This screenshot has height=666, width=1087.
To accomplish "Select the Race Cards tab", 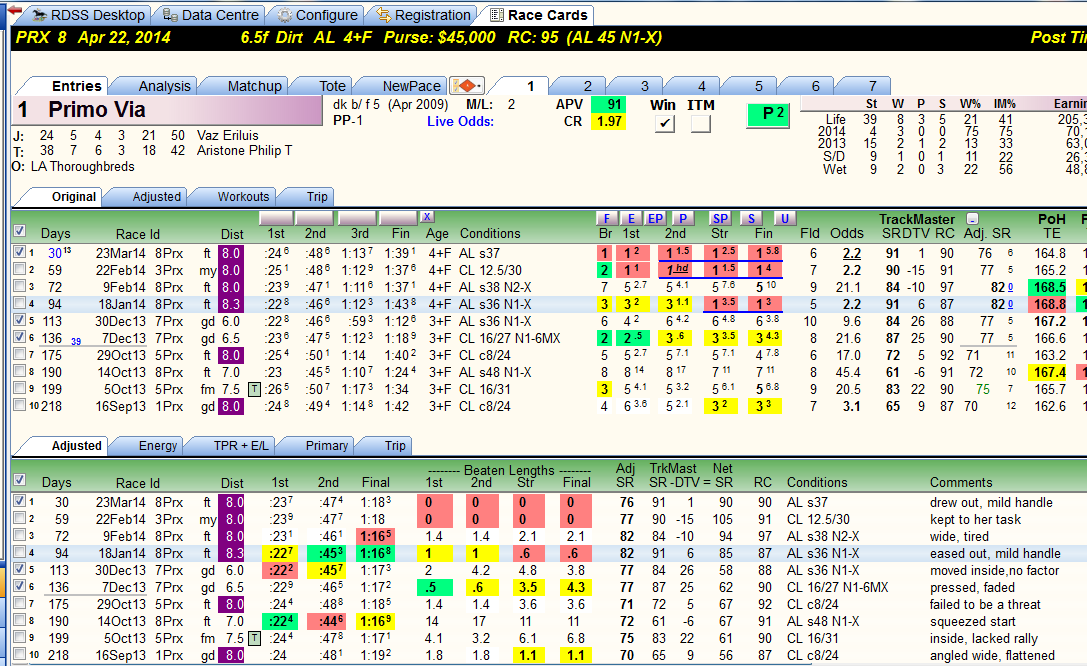I will (x=539, y=15).
